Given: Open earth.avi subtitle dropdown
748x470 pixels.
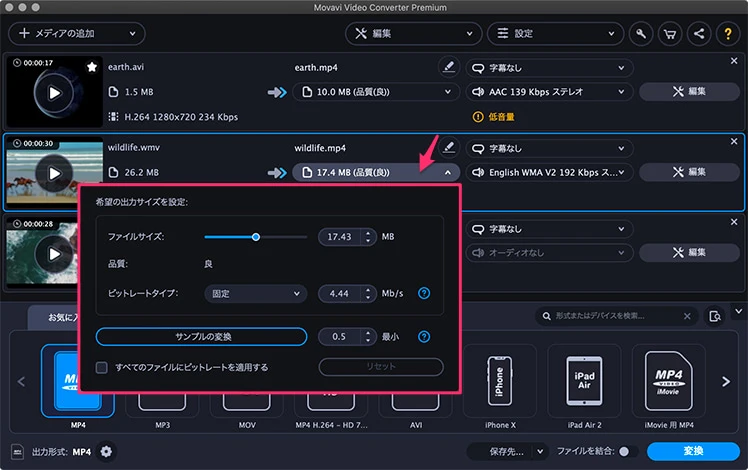Looking at the screenshot, I should (x=550, y=68).
